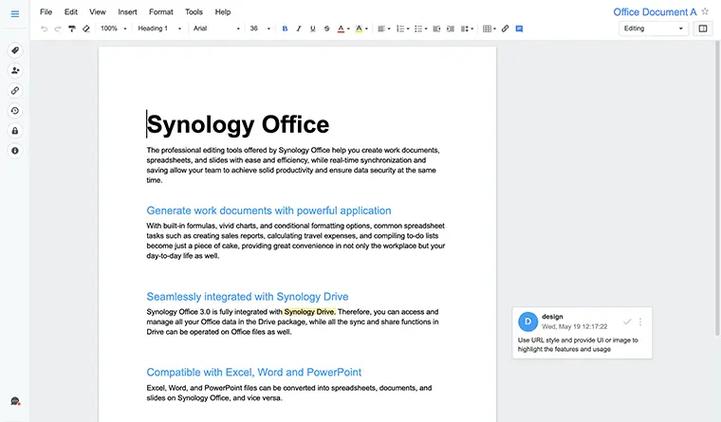Click heading Seamlessly integrated with Synology Drive
Viewport: 721px width, 422px height.
247,297
